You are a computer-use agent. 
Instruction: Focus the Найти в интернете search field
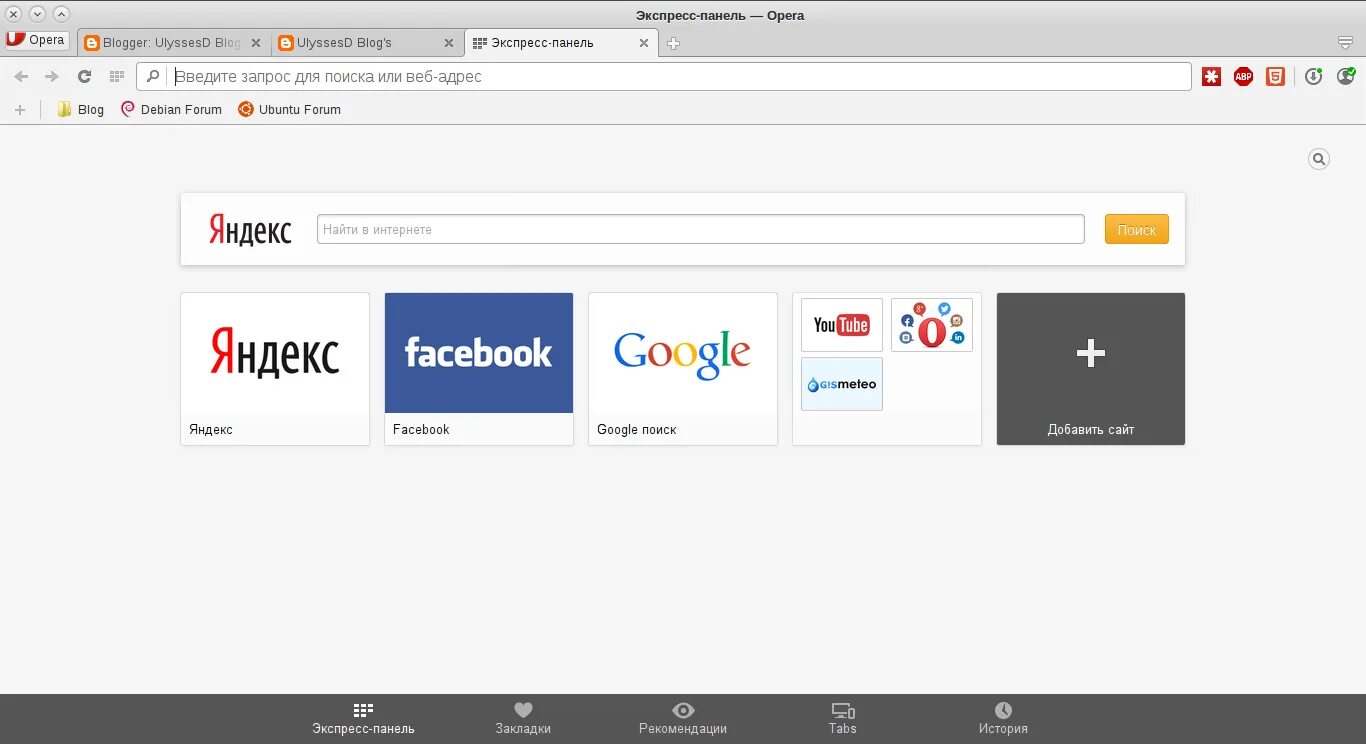[701, 229]
